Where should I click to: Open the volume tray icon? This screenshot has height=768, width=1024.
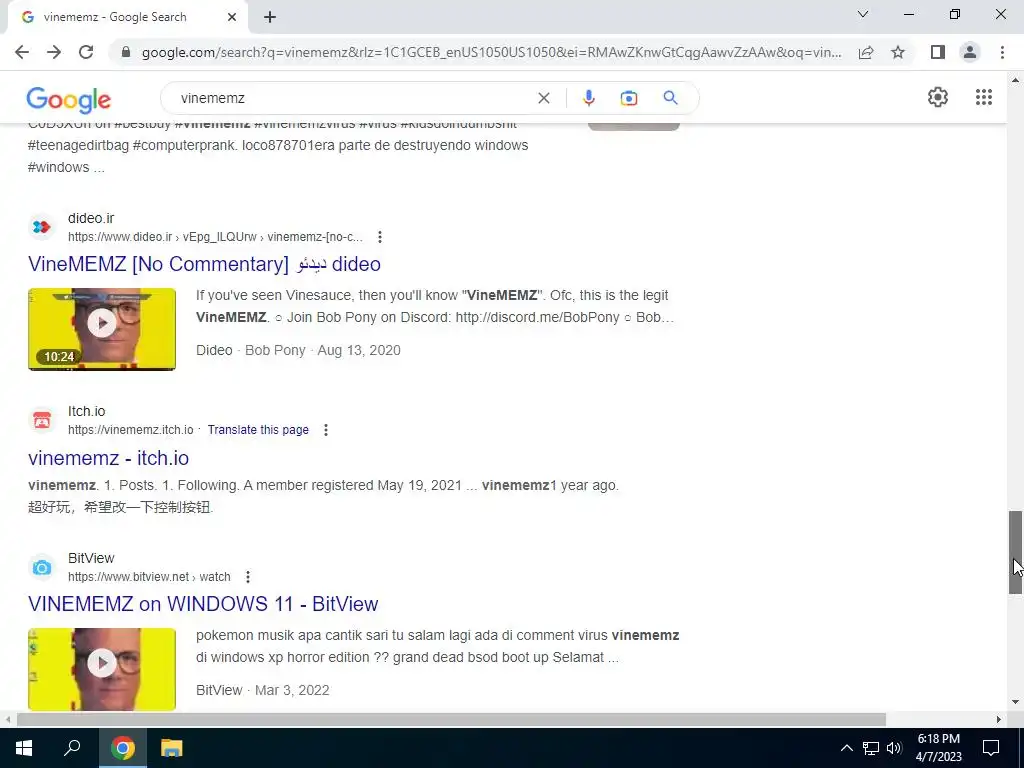coord(894,748)
